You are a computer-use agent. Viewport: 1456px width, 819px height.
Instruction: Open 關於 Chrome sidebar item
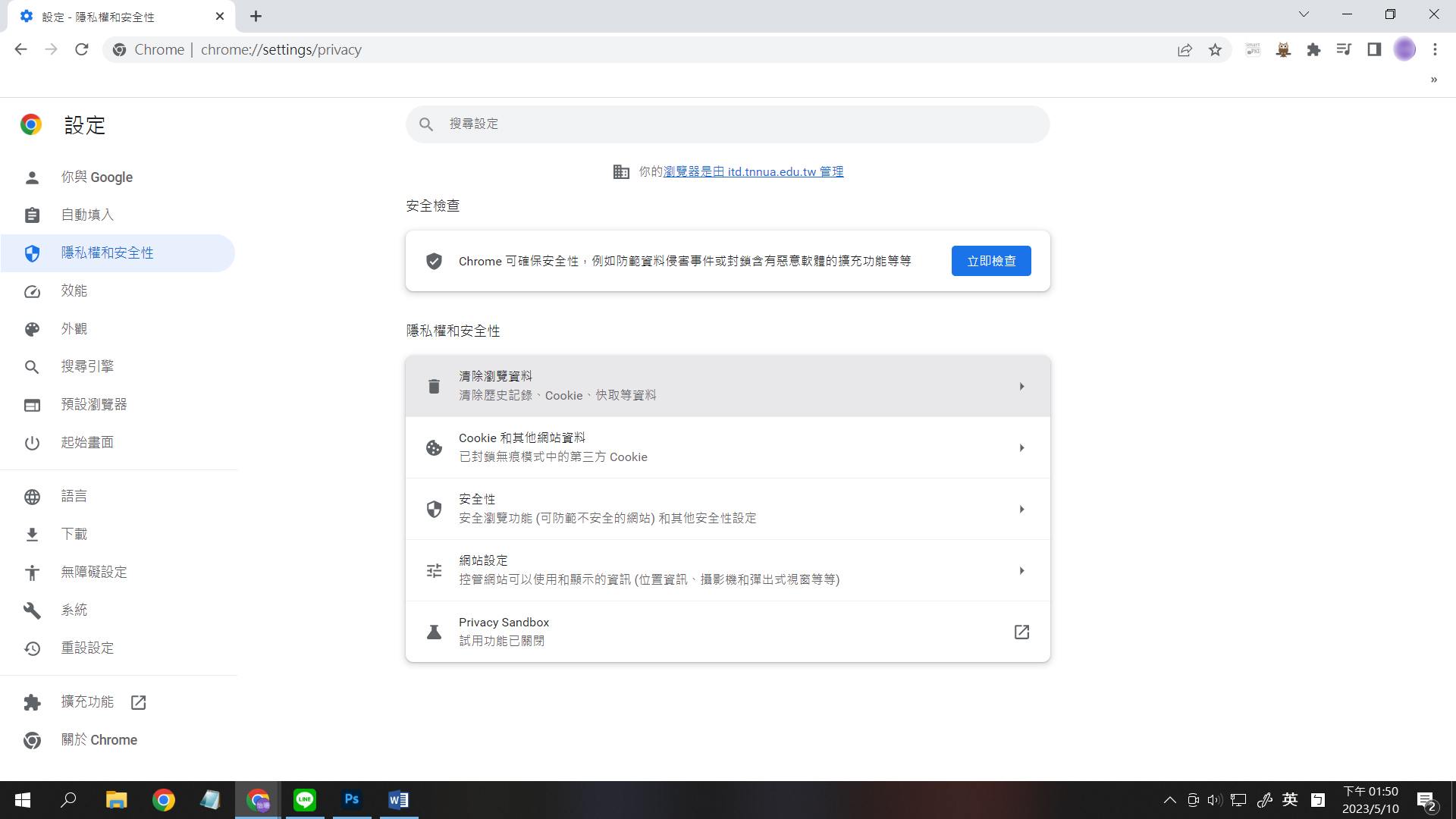(x=118, y=740)
